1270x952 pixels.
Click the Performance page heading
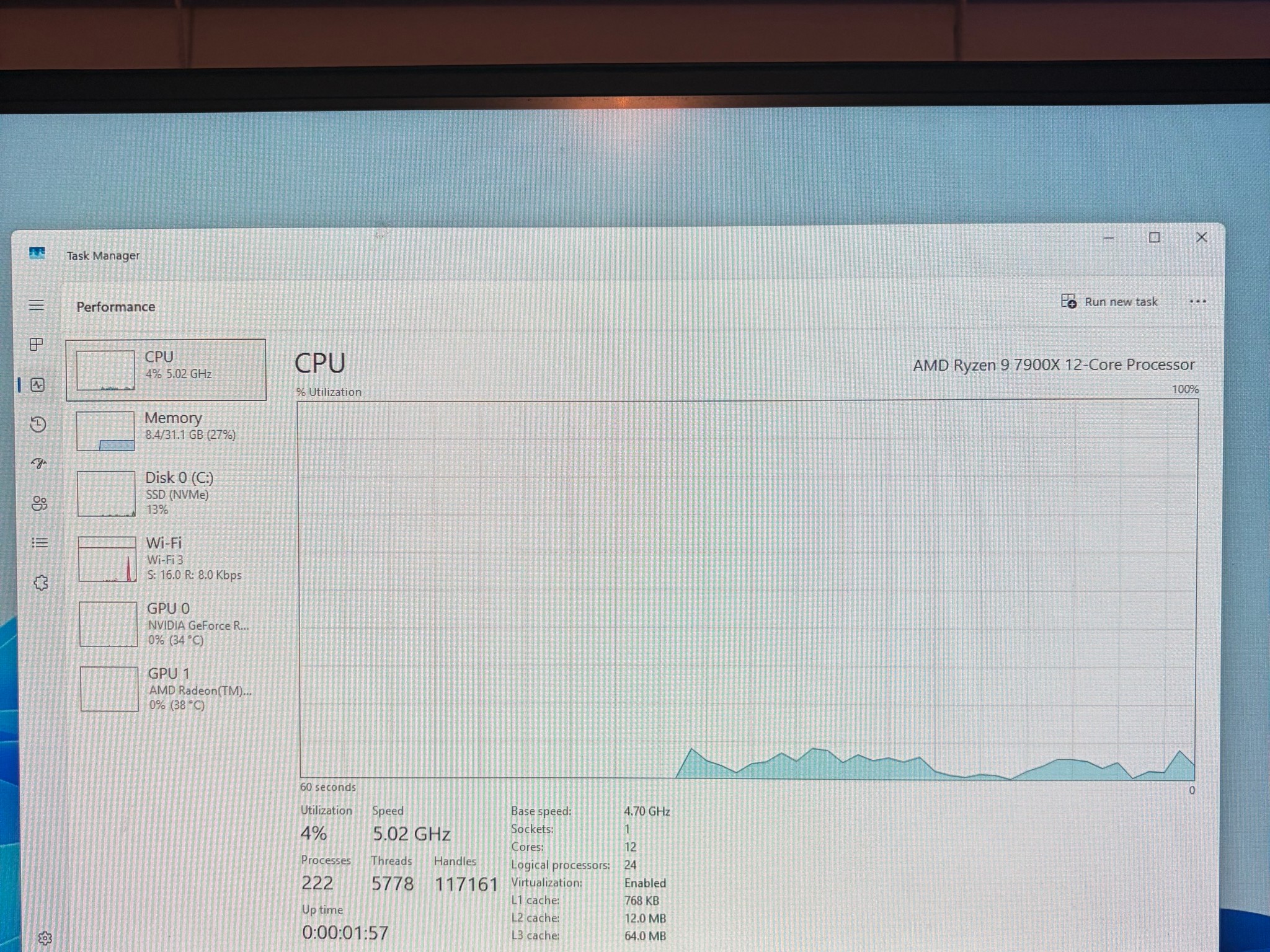pos(116,307)
